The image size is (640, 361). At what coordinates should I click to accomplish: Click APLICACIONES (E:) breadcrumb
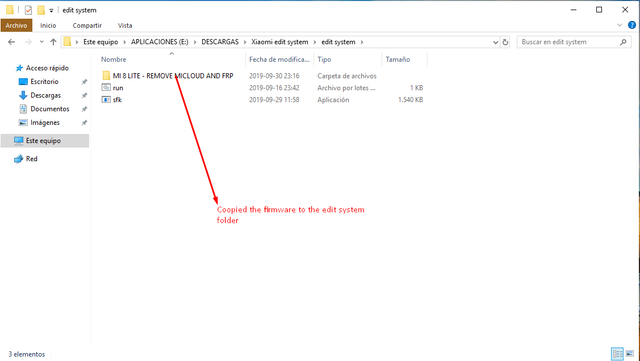coord(160,42)
